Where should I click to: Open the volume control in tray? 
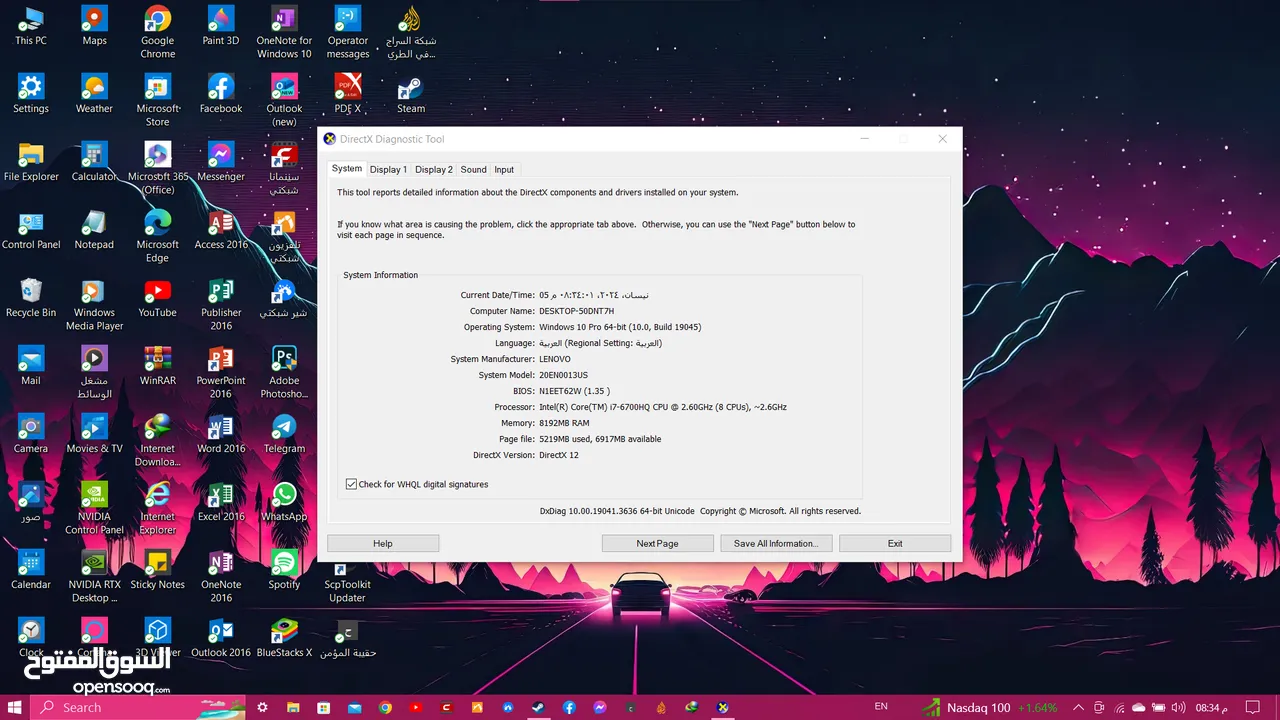pyautogui.click(x=1179, y=707)
